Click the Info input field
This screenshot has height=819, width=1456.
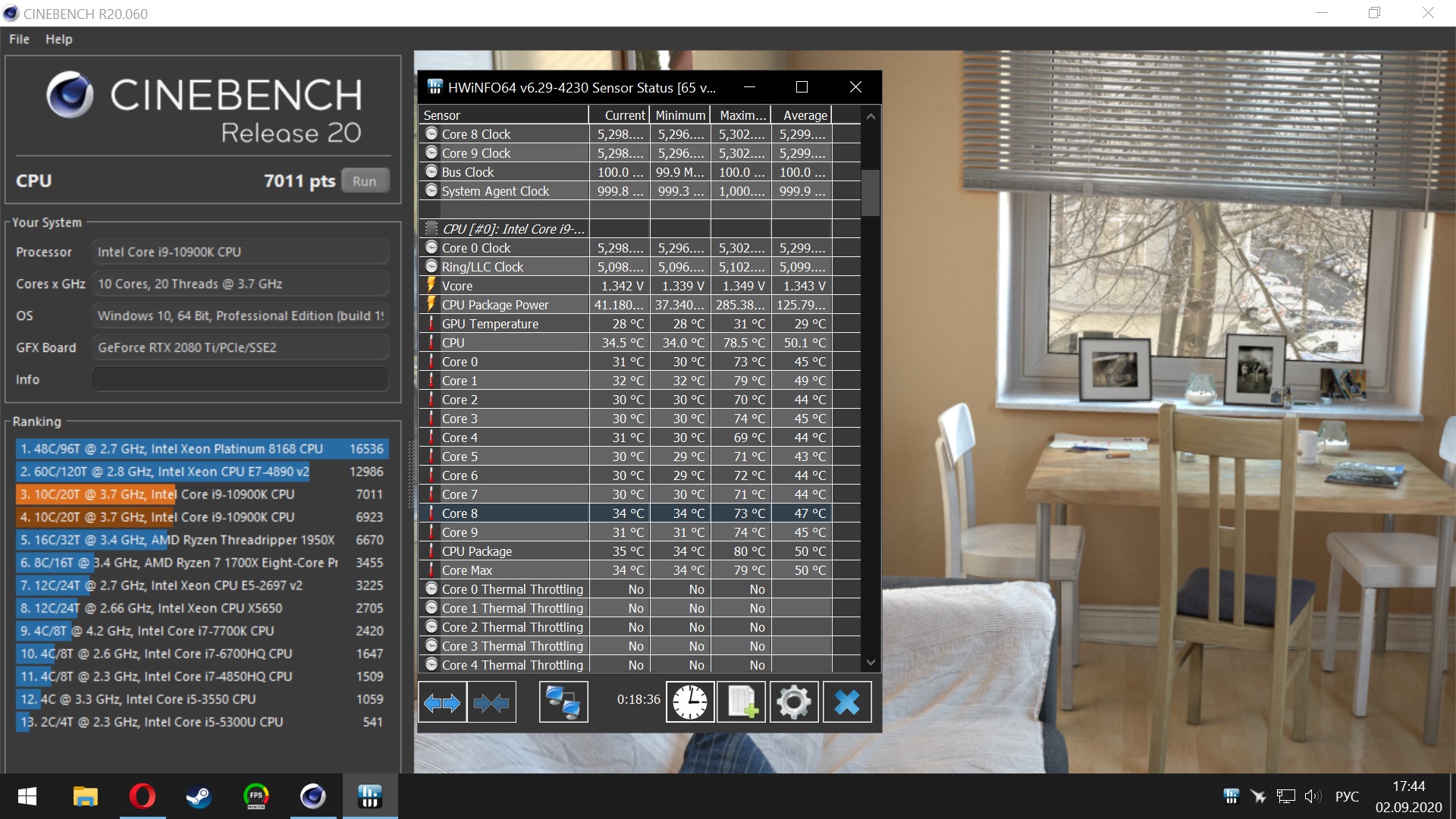point(240,379)
